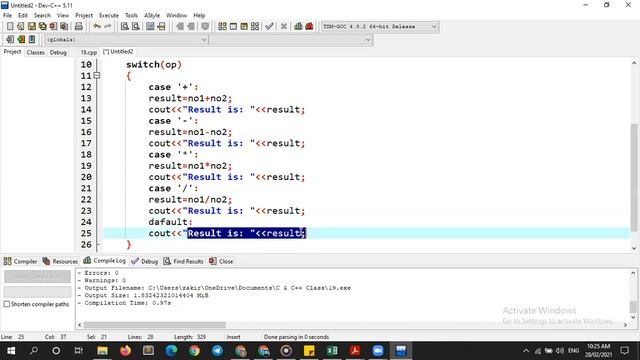
Task: Open the Window menu
Action: 176,16
